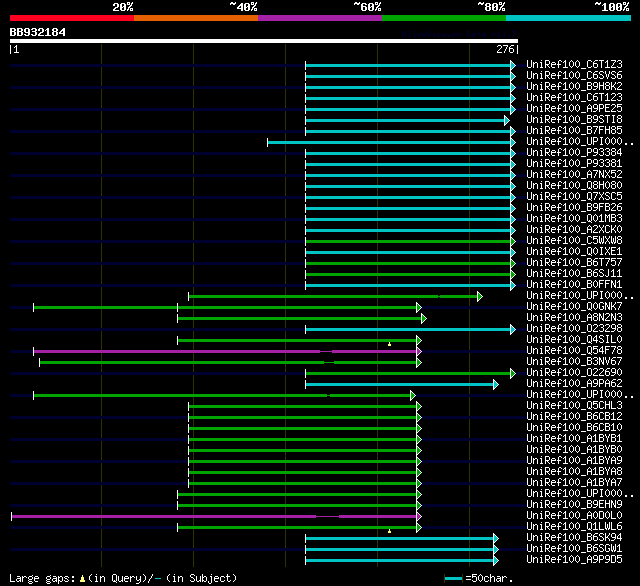The image size is (640, 586).
Task: Click the UniRef100_Q1LWL6 label
Action: [x=574, y=527]
